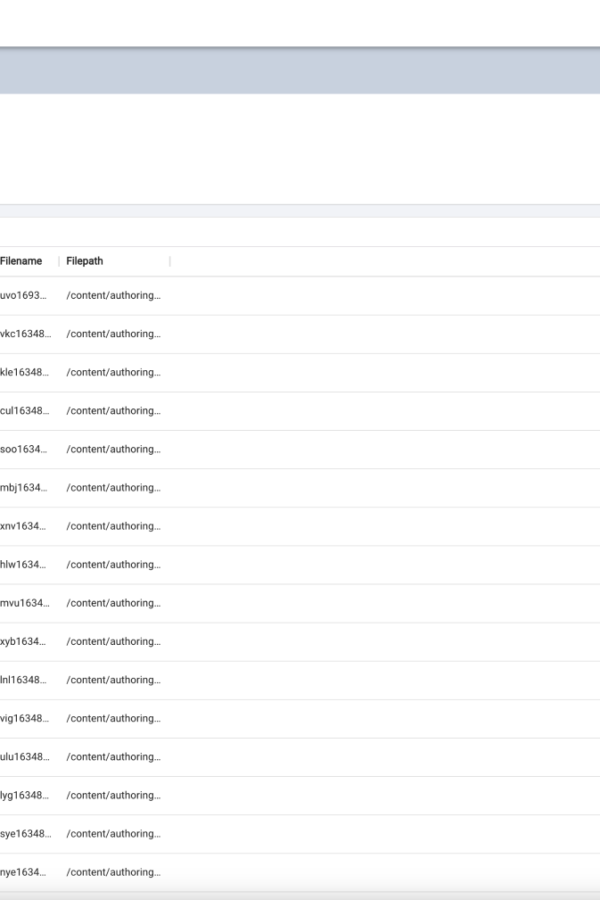This screenshot has height=900, width=600.
Task: Select the mbj1634 filename cell
Action: tap(24, 488)
